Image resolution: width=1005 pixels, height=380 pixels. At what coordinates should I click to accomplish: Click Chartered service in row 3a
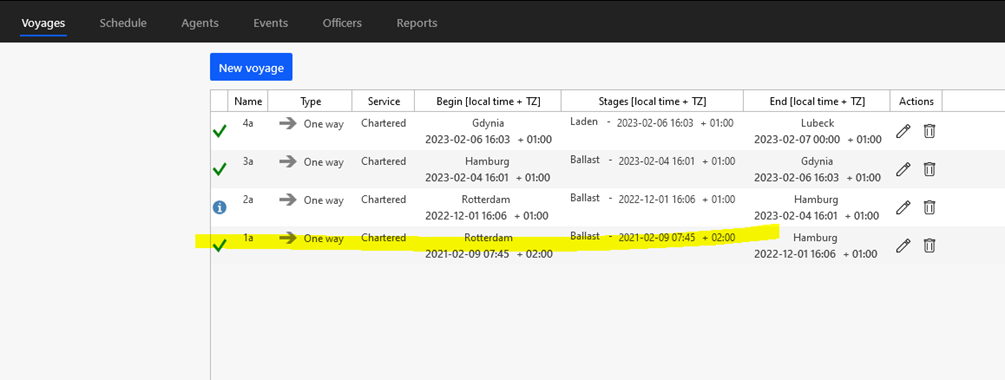point(383,161)
